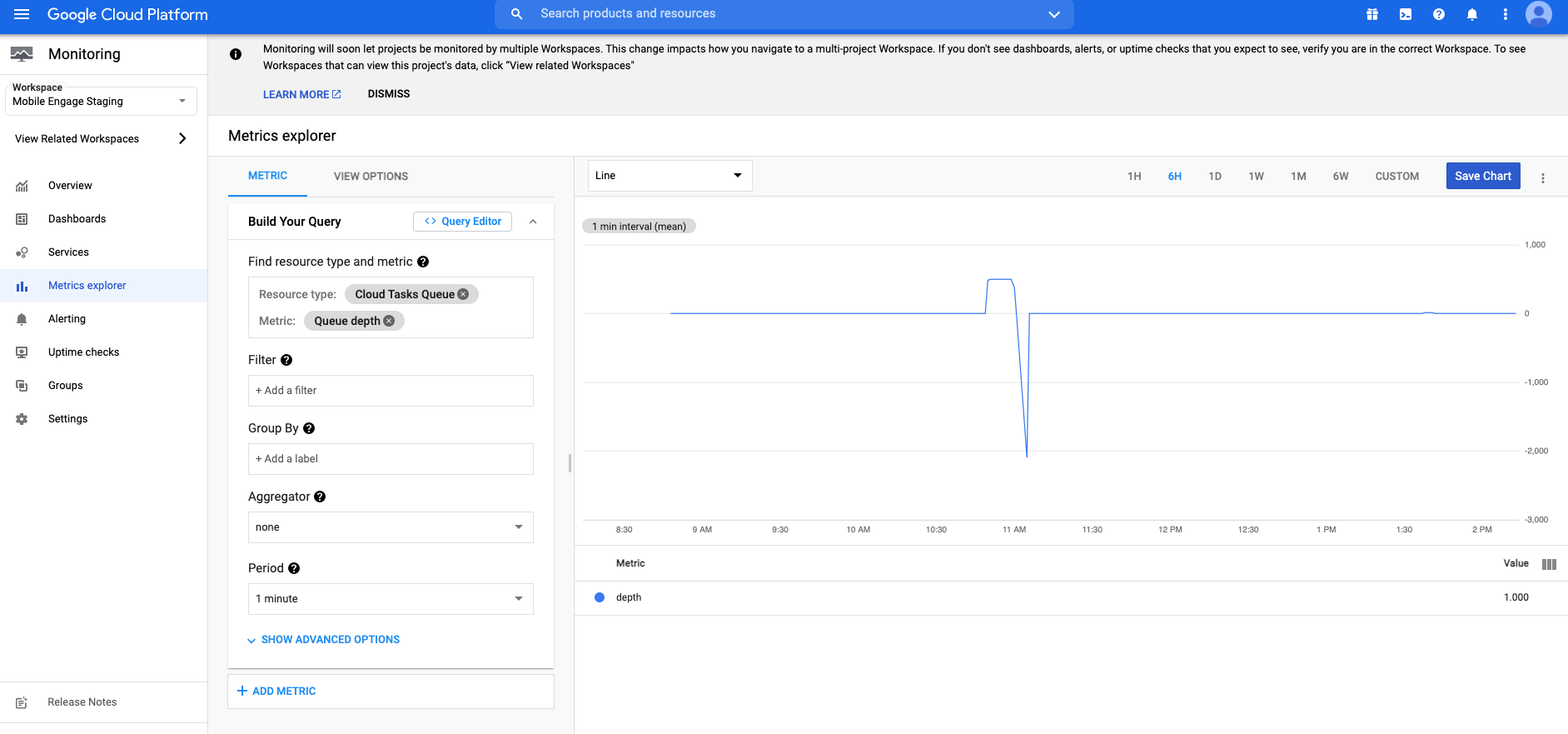The image size is (1568, 734).
Task: Click the Release Notes icon
Action: [x=22, y=702]
